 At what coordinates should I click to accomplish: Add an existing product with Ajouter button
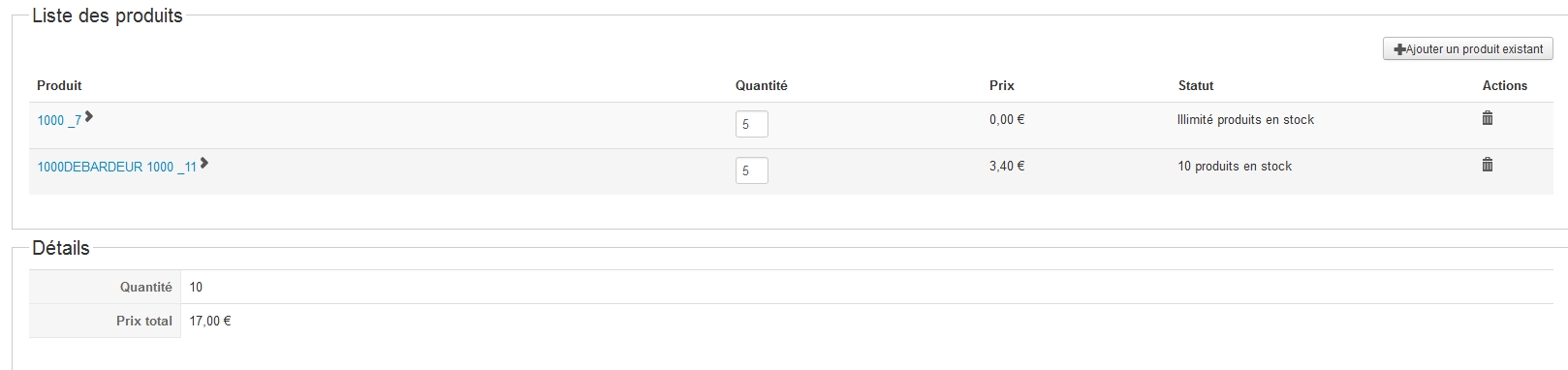[1468, 48]
